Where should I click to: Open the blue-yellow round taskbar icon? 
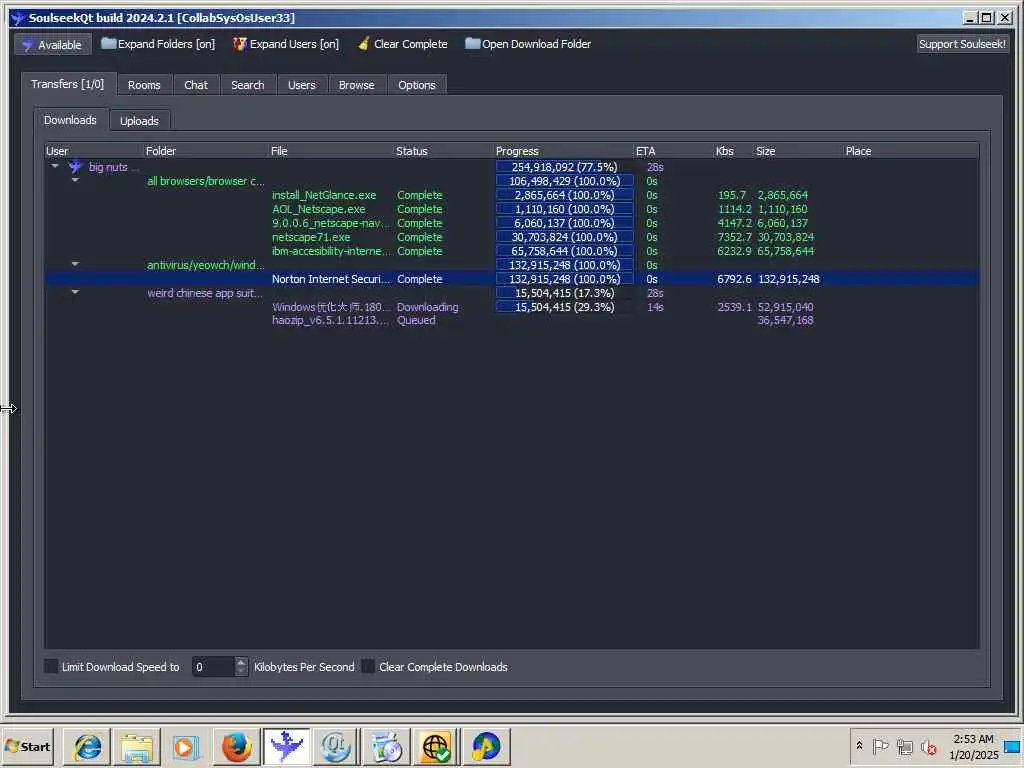tap(486, 746)
